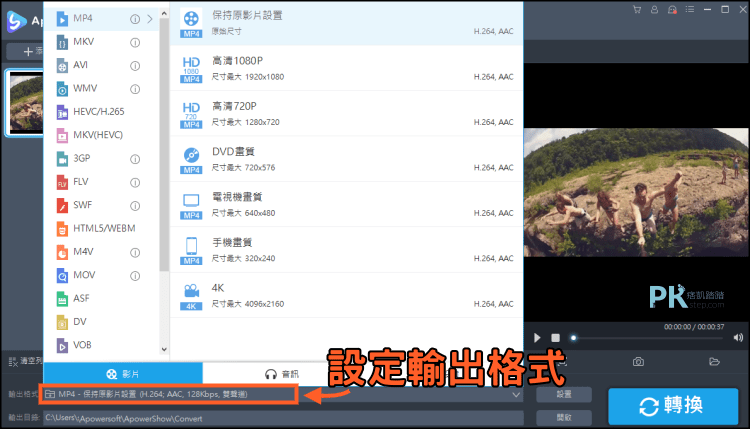Stop the preview playback
Viewport: 750px width, 429px height.
(x=555, y=338)
